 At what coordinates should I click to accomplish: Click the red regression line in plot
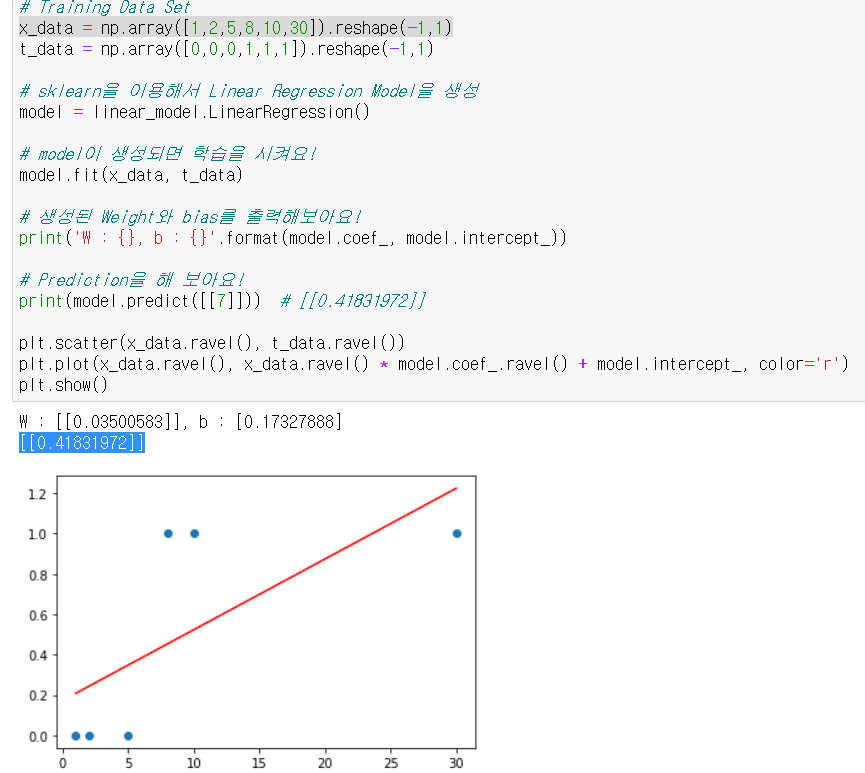tap(266, 591)
